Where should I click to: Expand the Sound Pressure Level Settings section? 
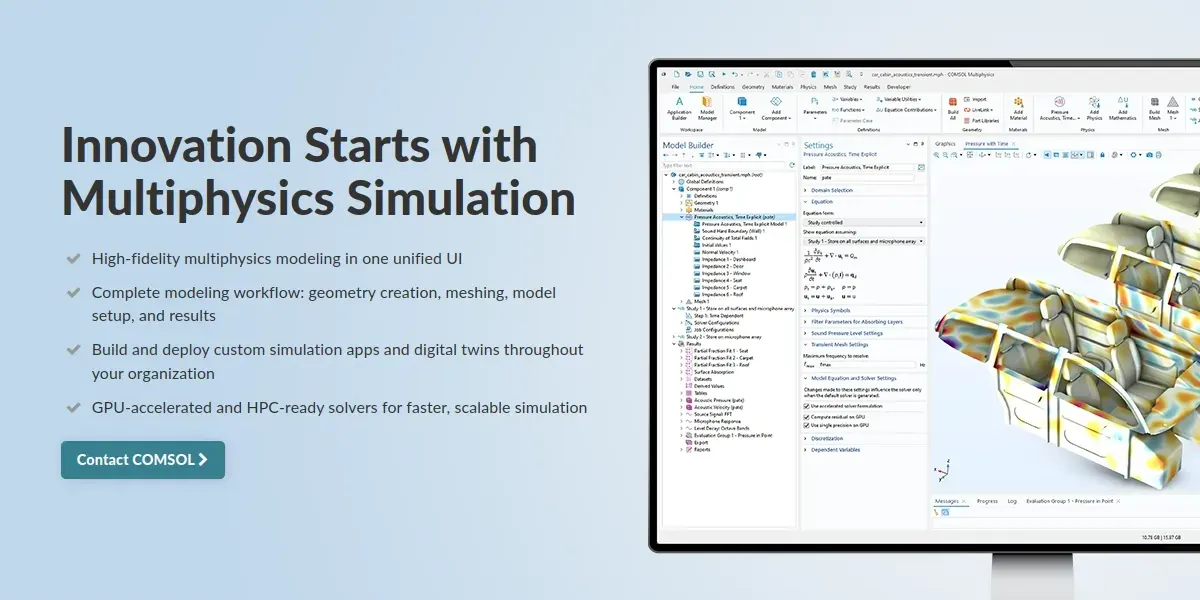[845, 333]
